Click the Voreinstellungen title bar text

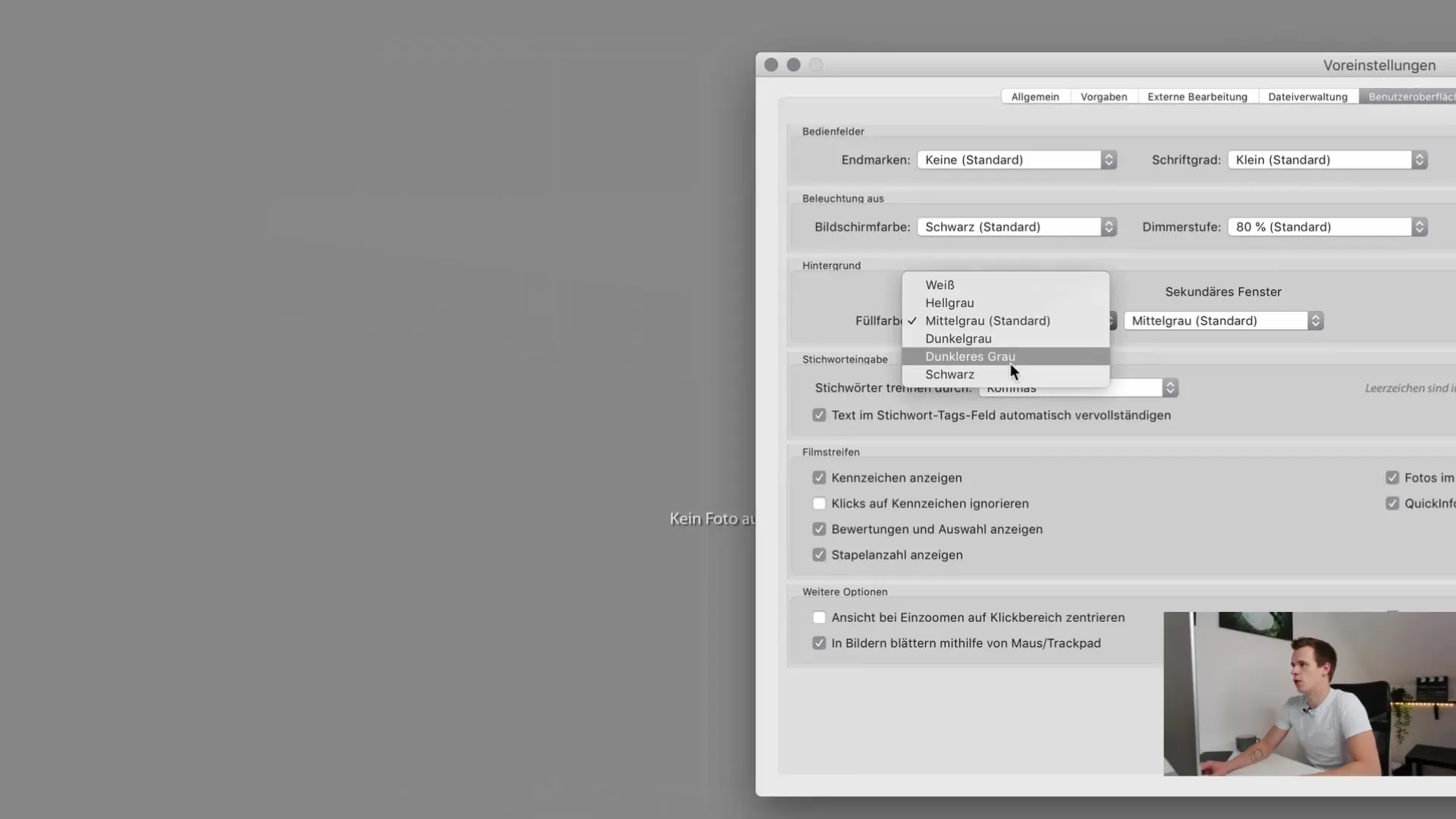(x=1379, y=65)
